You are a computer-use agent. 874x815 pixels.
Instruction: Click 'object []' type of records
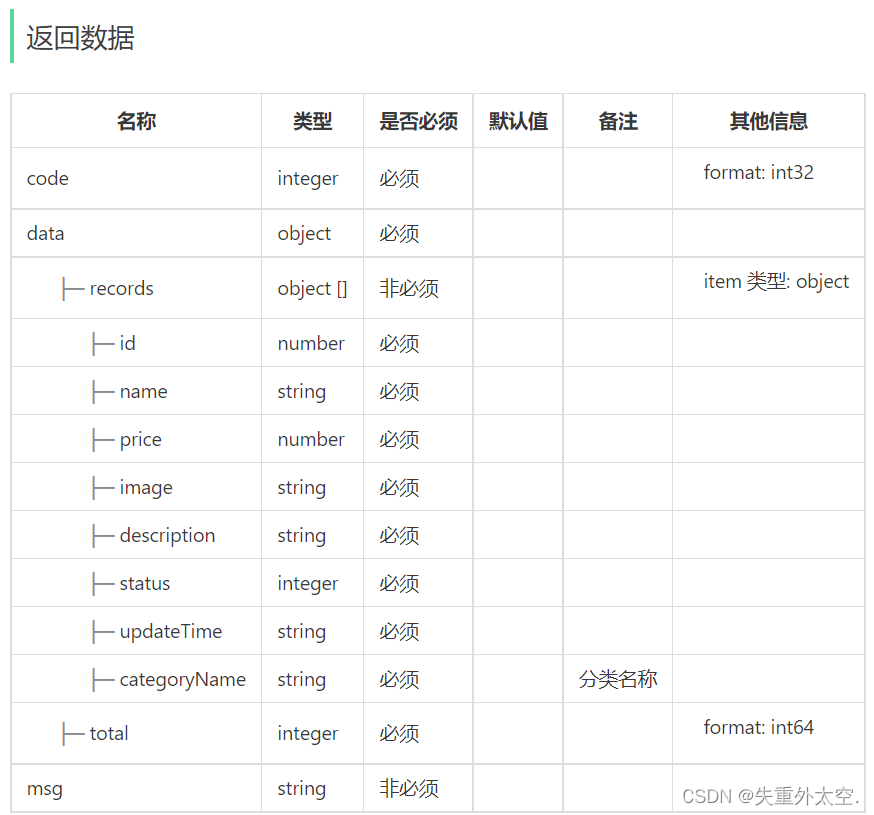point(313,288)
